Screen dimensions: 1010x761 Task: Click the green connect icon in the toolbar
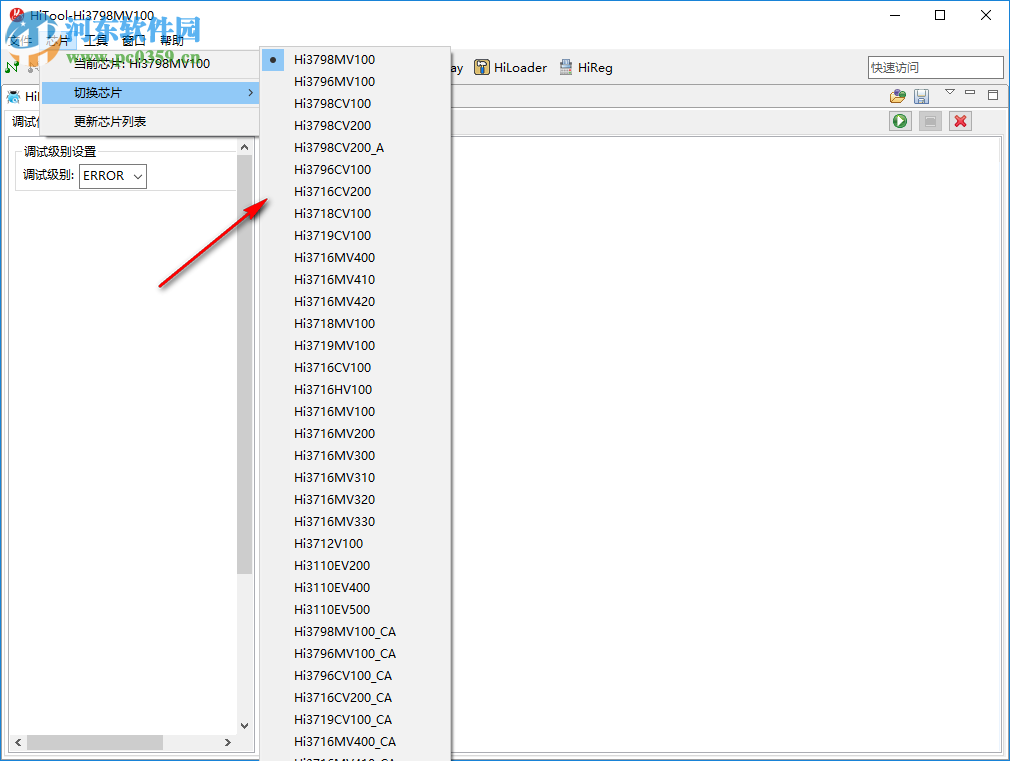coord(12,67)
